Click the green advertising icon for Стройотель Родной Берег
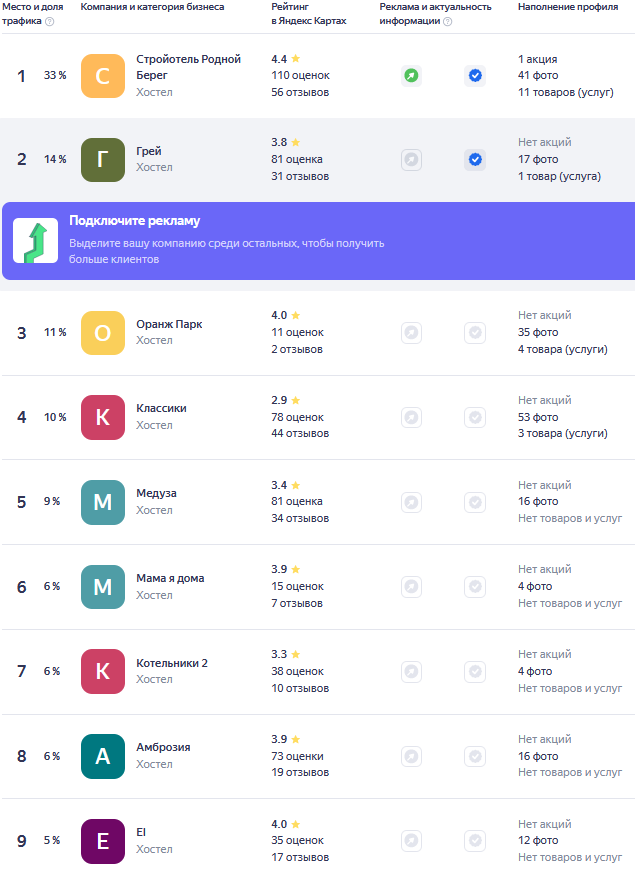The width and height of the screenshot is (635, 875). pyautogui.click(x=411, y=75)
